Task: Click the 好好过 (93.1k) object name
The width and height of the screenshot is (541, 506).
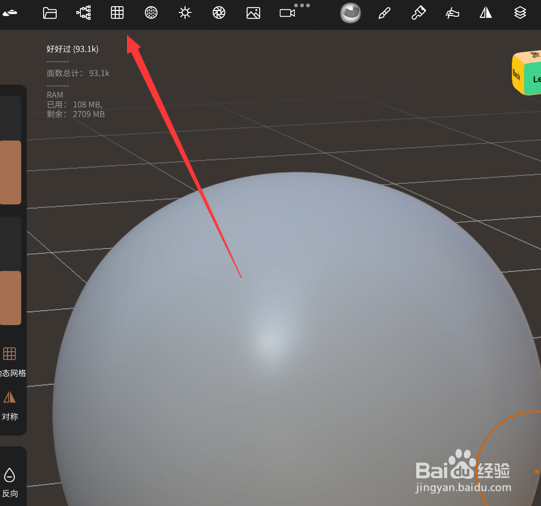Action: point(72,49)
